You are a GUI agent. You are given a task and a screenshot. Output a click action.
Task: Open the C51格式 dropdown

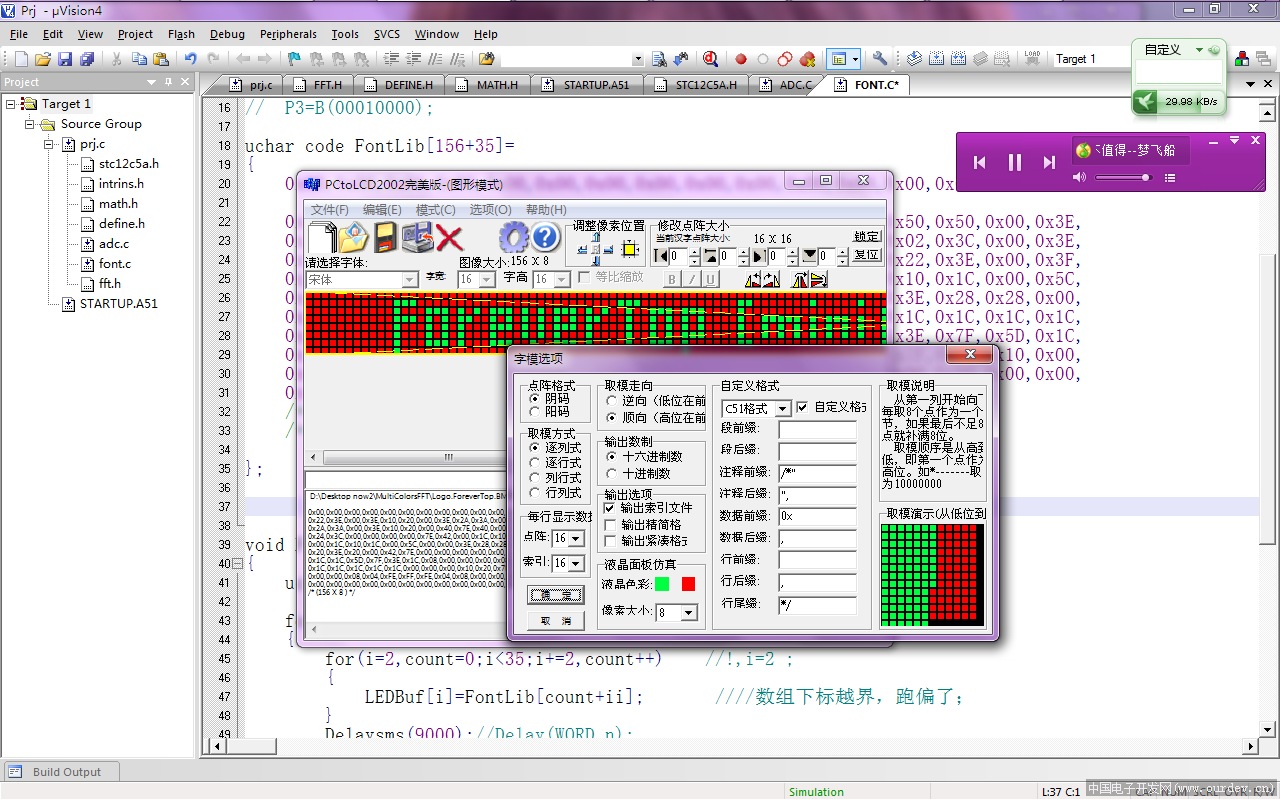pos(783,409)
